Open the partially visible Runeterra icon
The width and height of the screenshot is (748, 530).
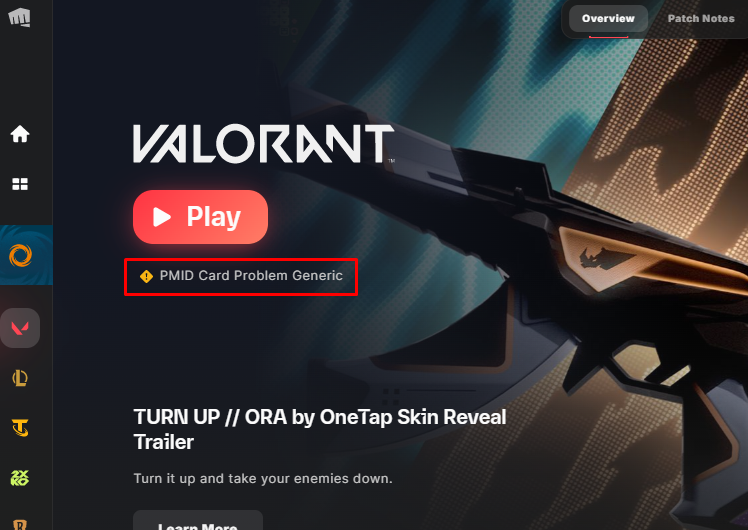pos(20,525)
